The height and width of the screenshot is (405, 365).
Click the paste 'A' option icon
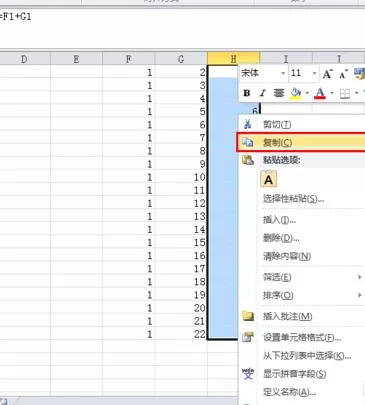[268, 179]
